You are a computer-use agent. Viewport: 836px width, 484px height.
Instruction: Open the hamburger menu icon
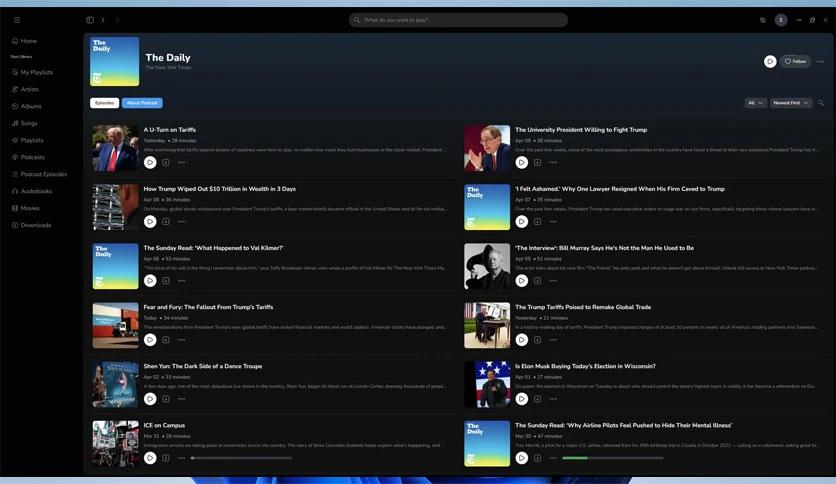17,20
